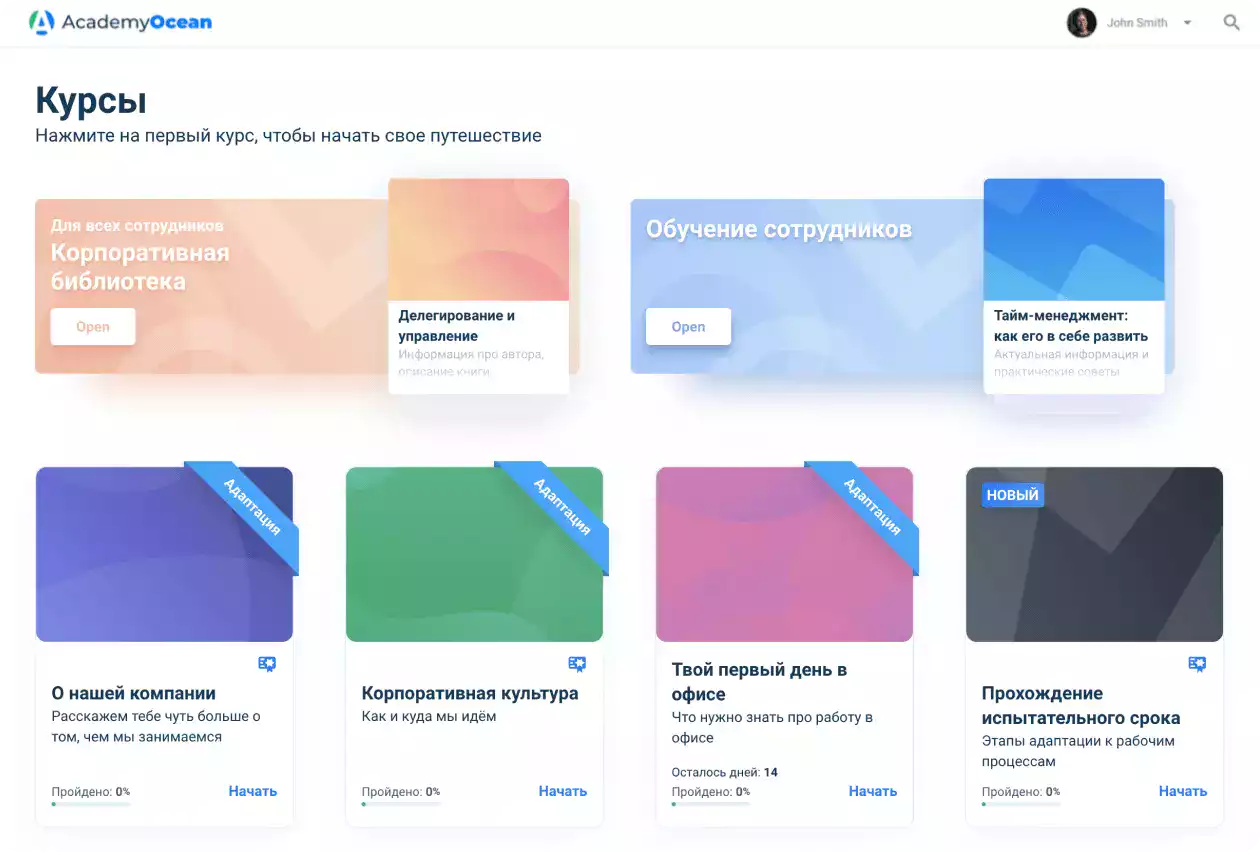Start the 'Твой первый день в офисе' course
The height and width of the screenshot is (852, 1260).
coord(872,790)
